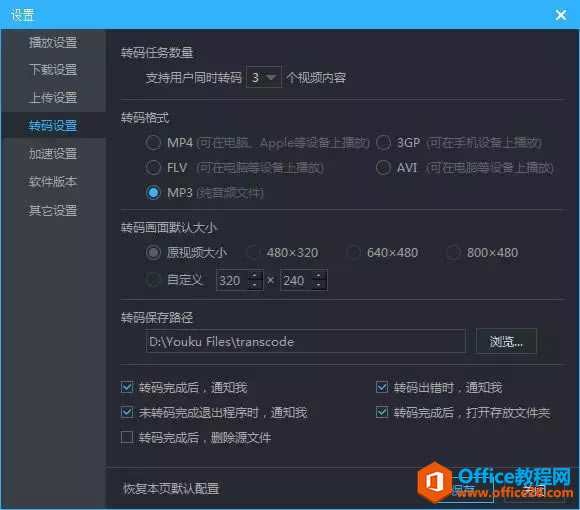The width and height of the screenshot is (580, 510).
Task: Click the 浏览... browse button
Action: (506, 341)
